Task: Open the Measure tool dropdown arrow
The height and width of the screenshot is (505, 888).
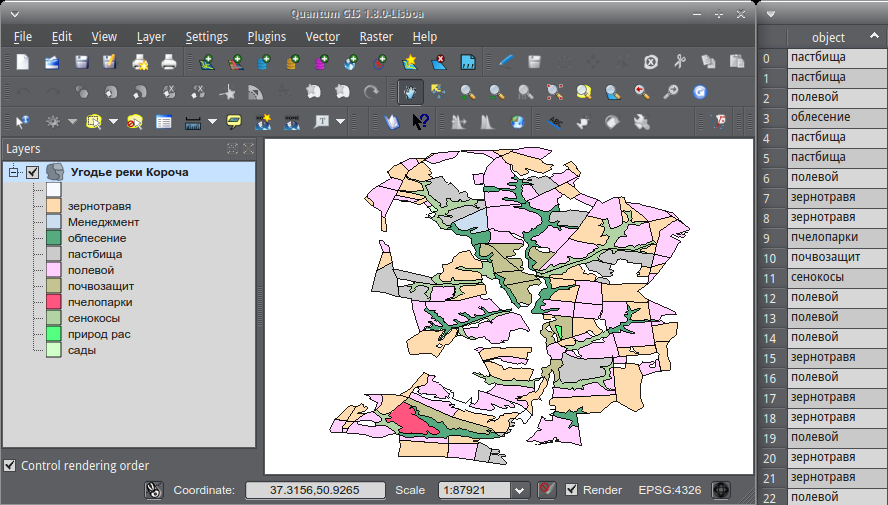Action: coord(212,122)
